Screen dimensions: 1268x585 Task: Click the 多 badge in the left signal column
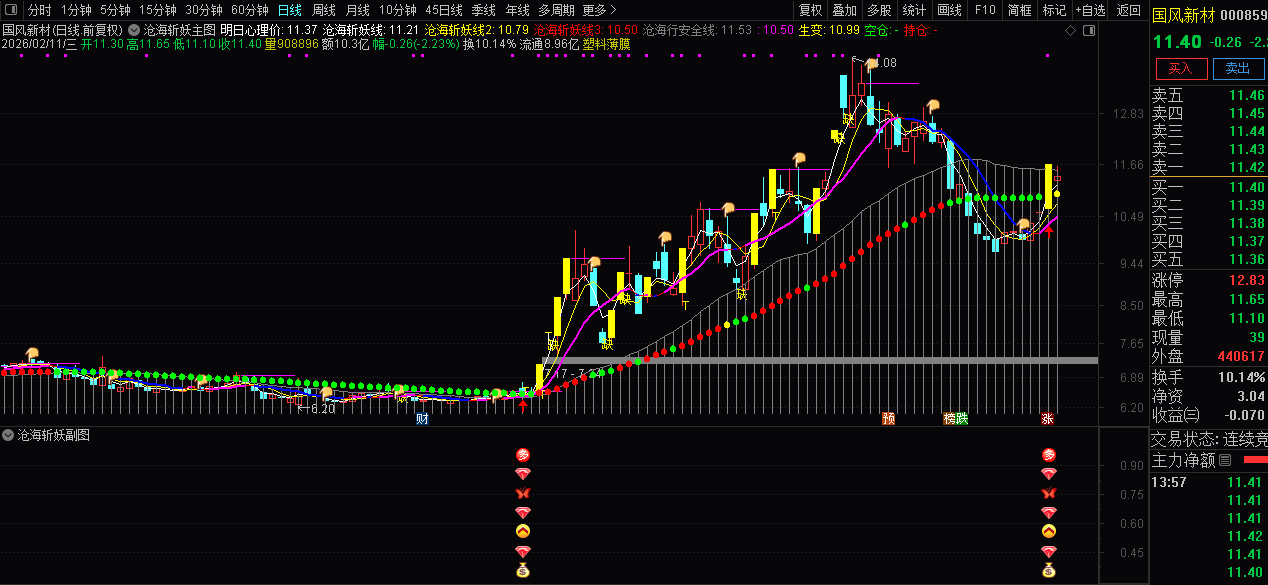tap(522, 455)
